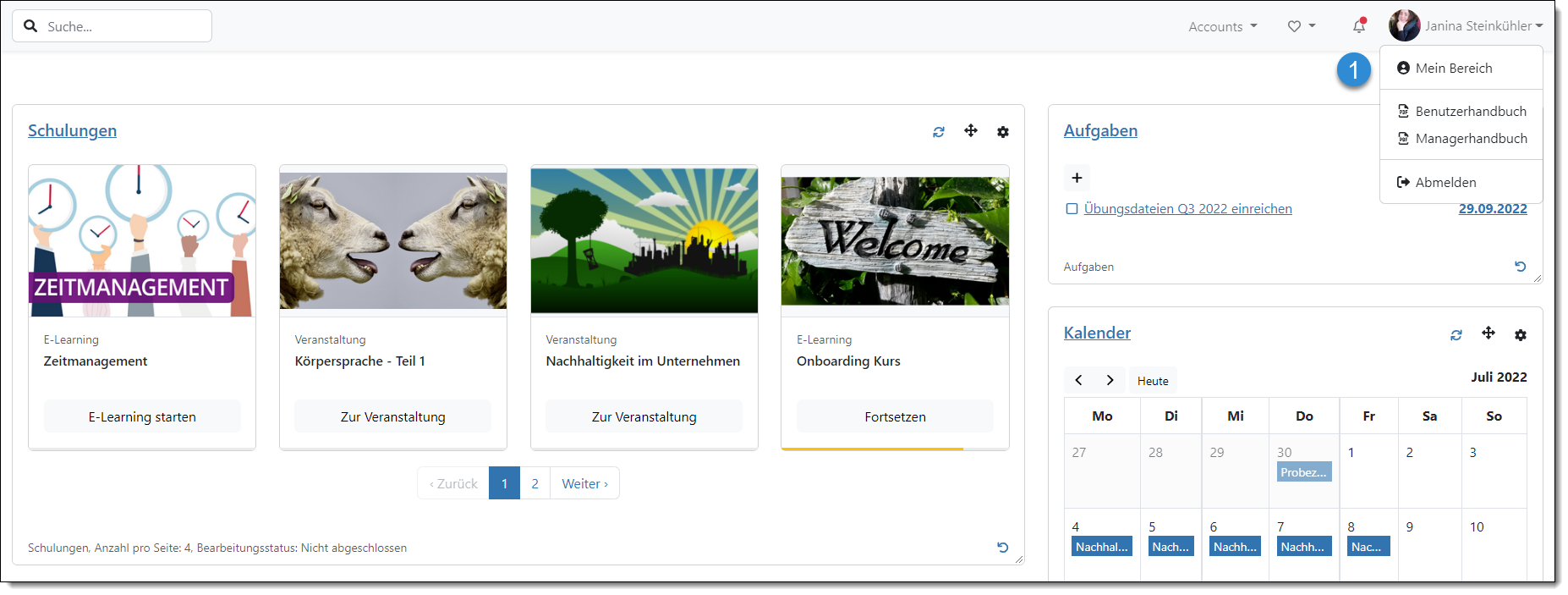Open Kalender widget settings gear

tap(1520, 335)
